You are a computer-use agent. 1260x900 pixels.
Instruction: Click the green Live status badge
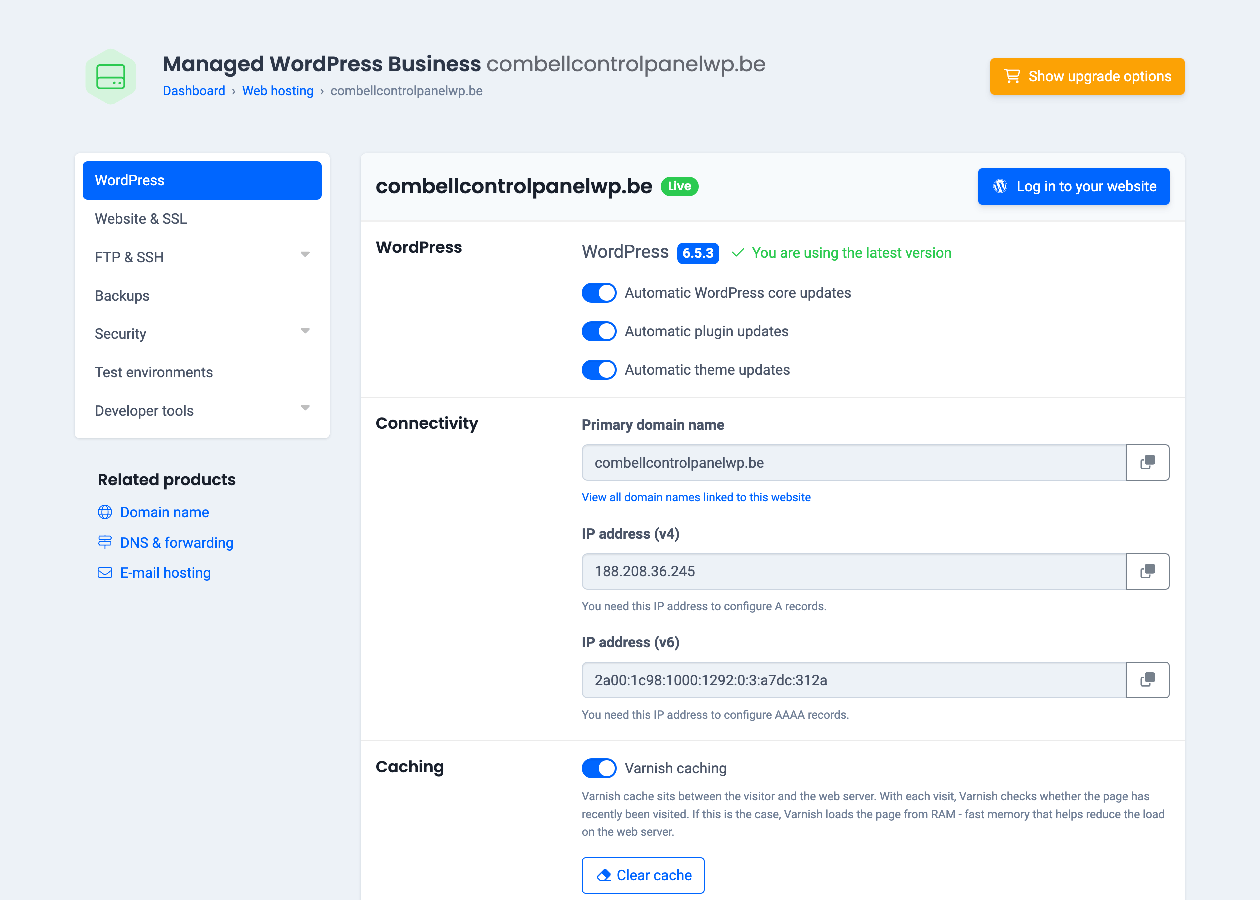point(680,186)
